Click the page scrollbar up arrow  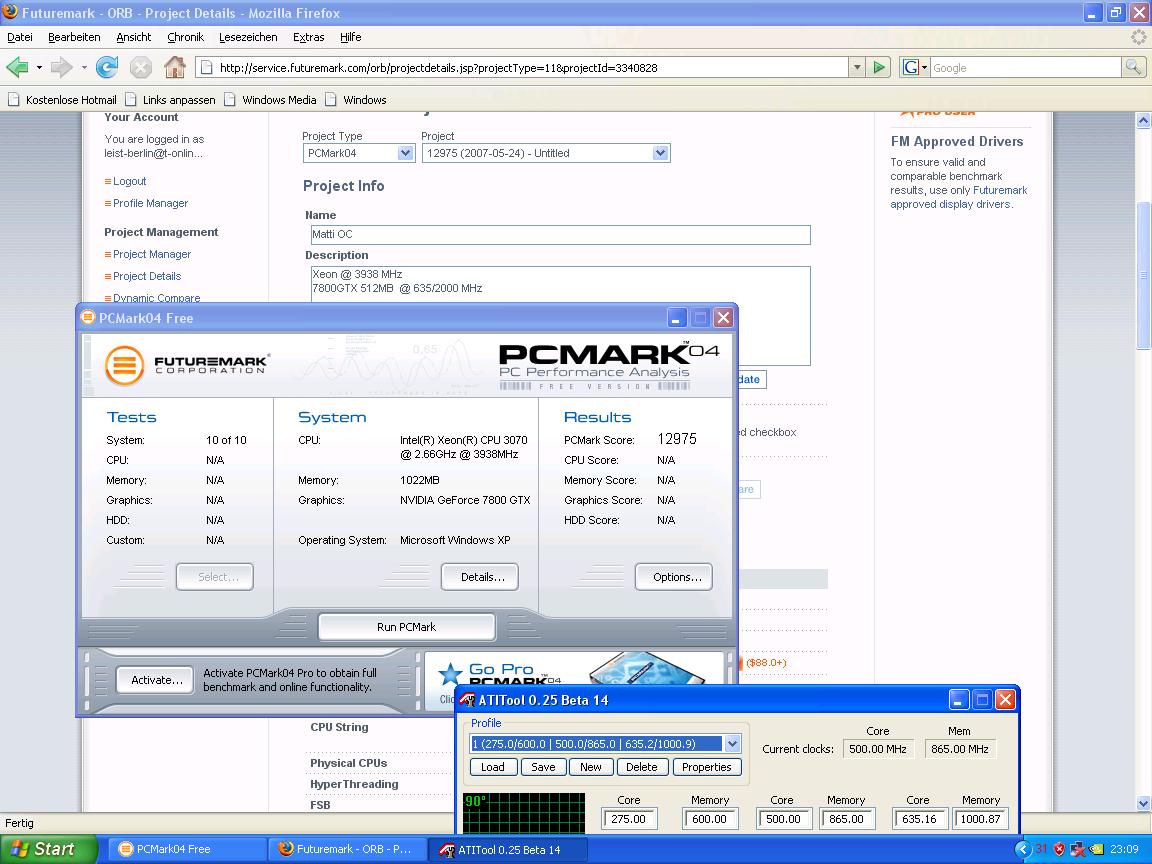(x=1143, y=120)
